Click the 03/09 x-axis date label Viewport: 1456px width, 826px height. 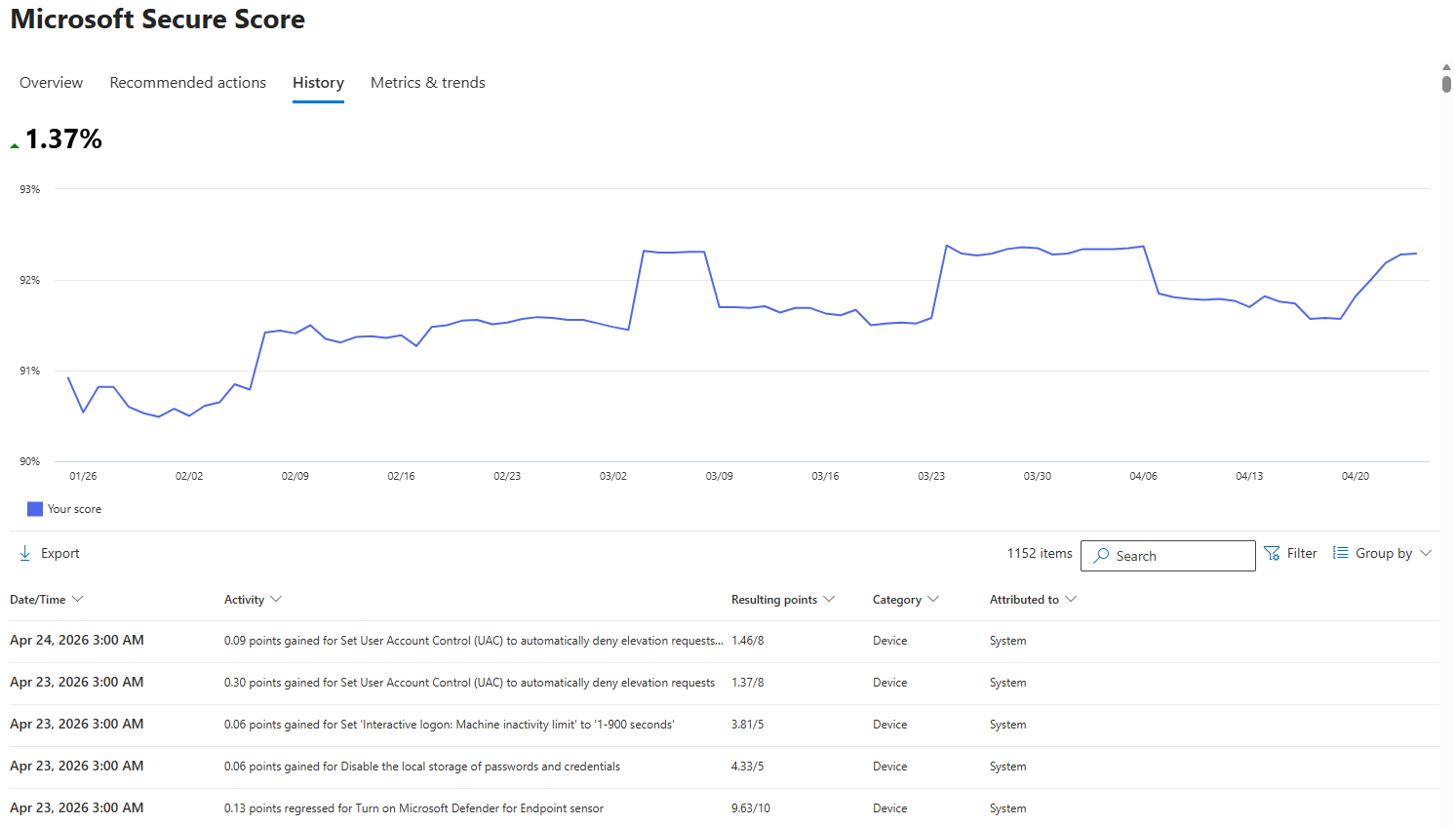[720, 476]
